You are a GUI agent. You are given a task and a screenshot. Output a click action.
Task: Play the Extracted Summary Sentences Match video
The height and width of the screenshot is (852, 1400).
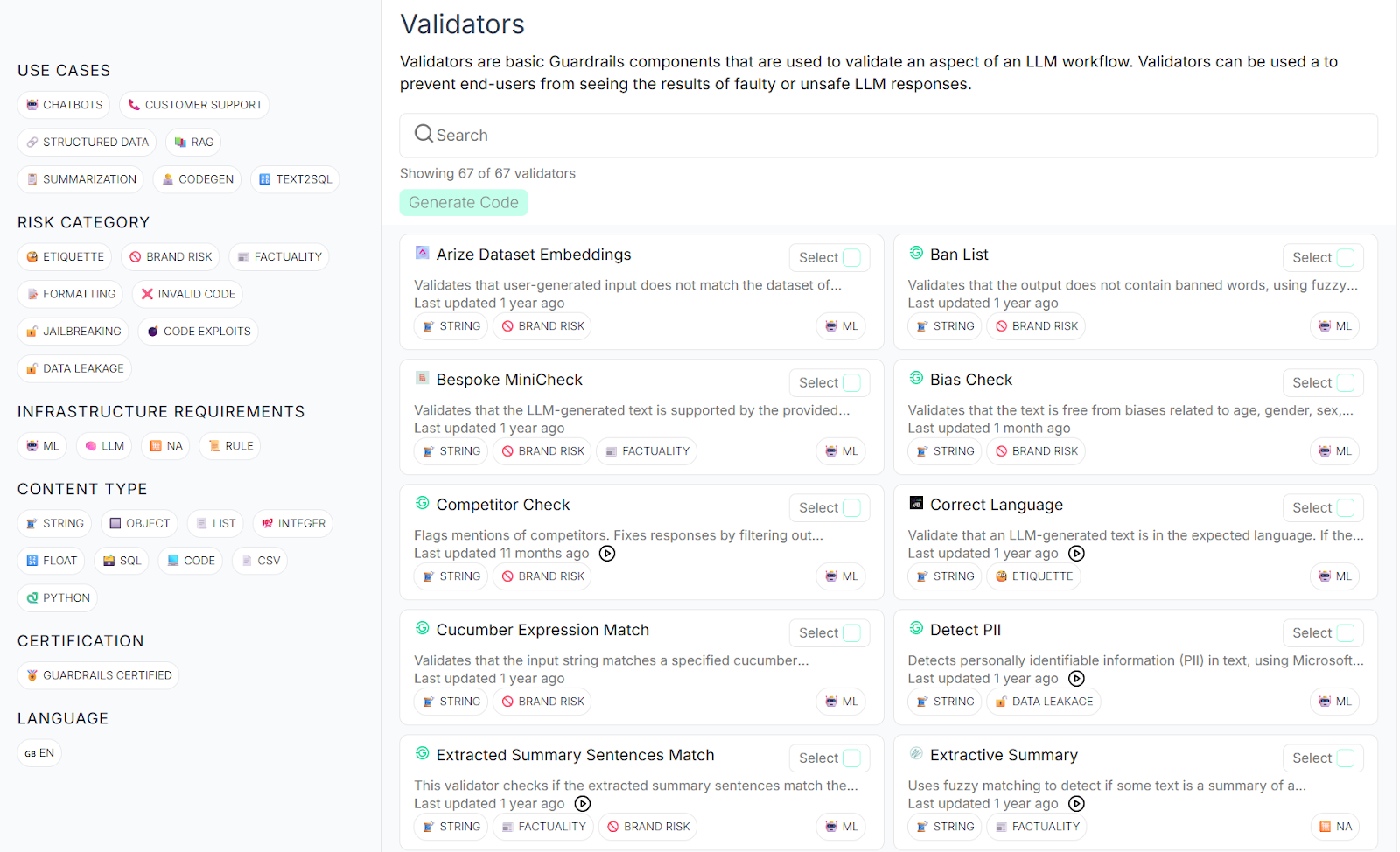pos(583,804)
